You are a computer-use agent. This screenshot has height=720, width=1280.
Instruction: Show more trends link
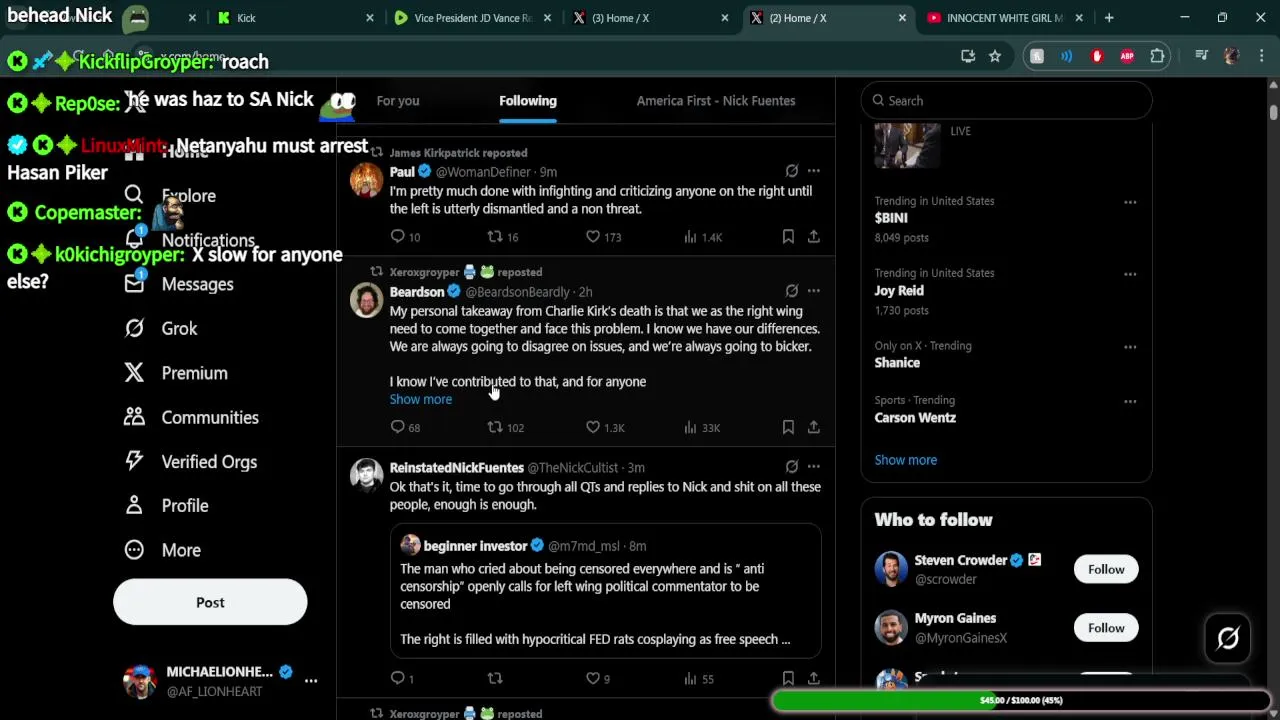click(x=905, y=460)
